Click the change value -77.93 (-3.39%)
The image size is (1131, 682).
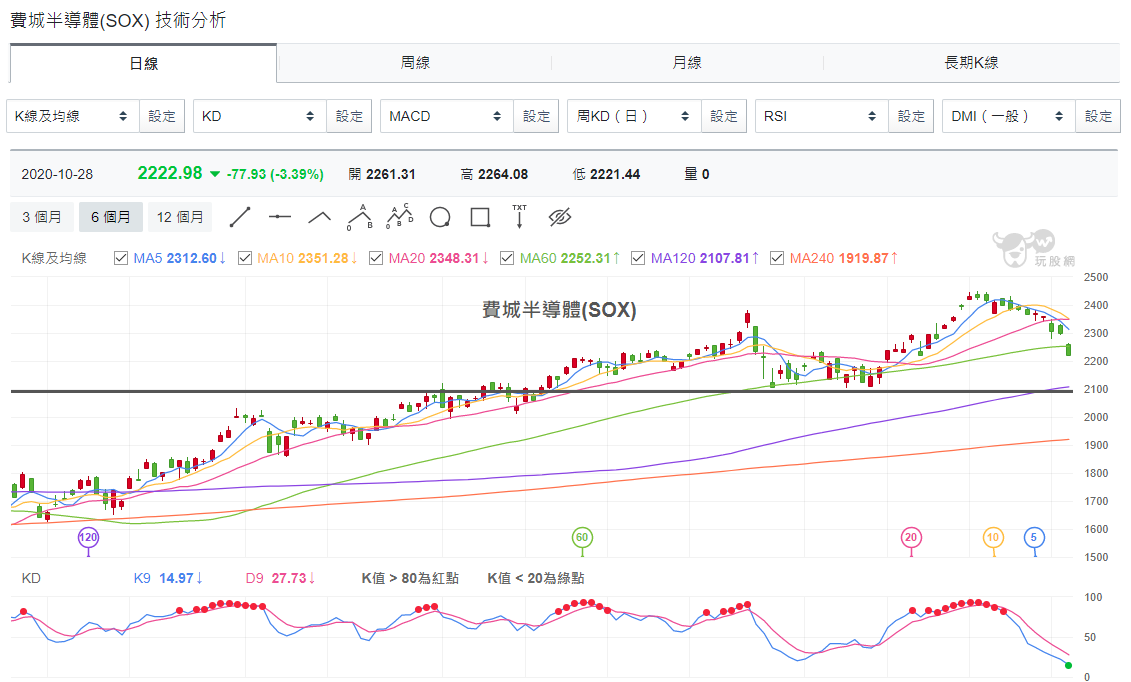275,174
